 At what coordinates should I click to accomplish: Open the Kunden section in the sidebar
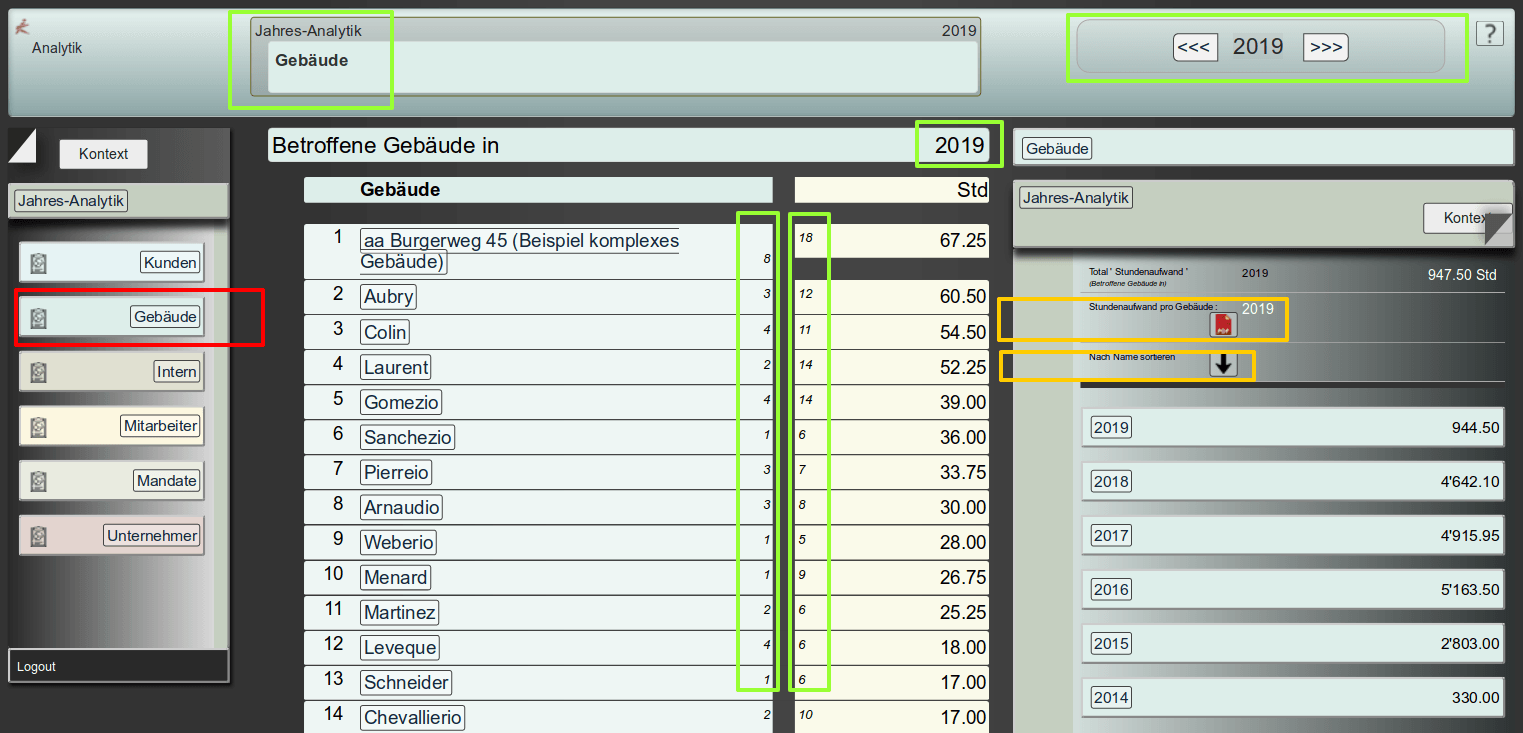170,263
